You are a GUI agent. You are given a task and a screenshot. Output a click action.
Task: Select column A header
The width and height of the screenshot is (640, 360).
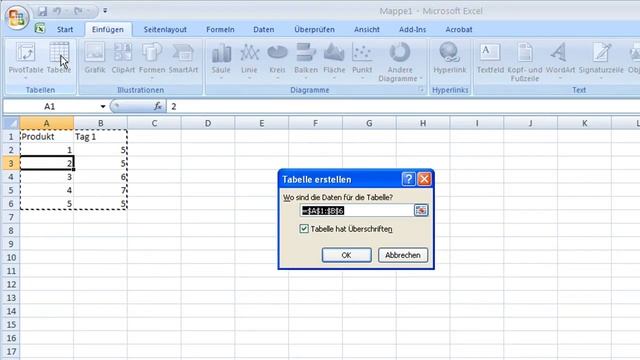[x=47, y=123]
